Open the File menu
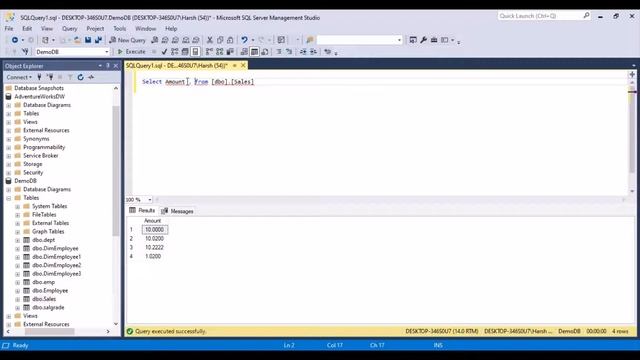 coord(9,29)
